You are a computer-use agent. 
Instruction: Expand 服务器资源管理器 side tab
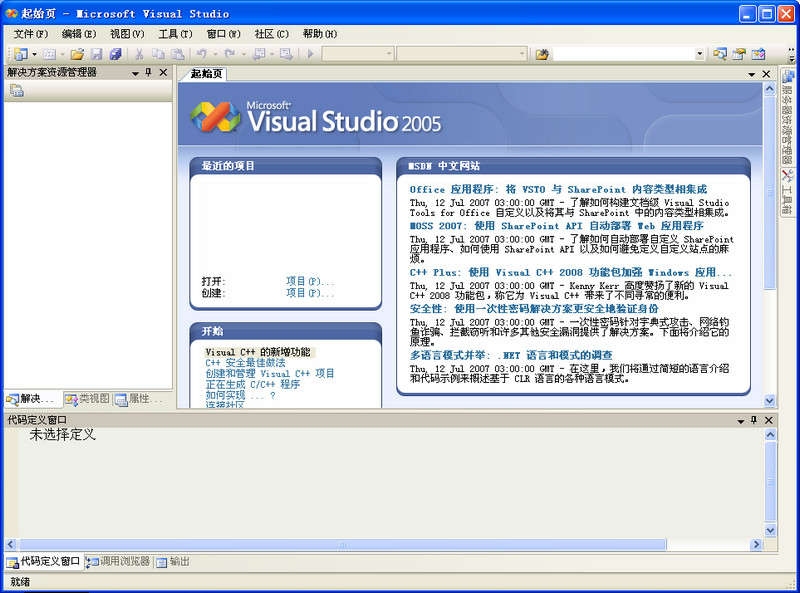point(788,117)
